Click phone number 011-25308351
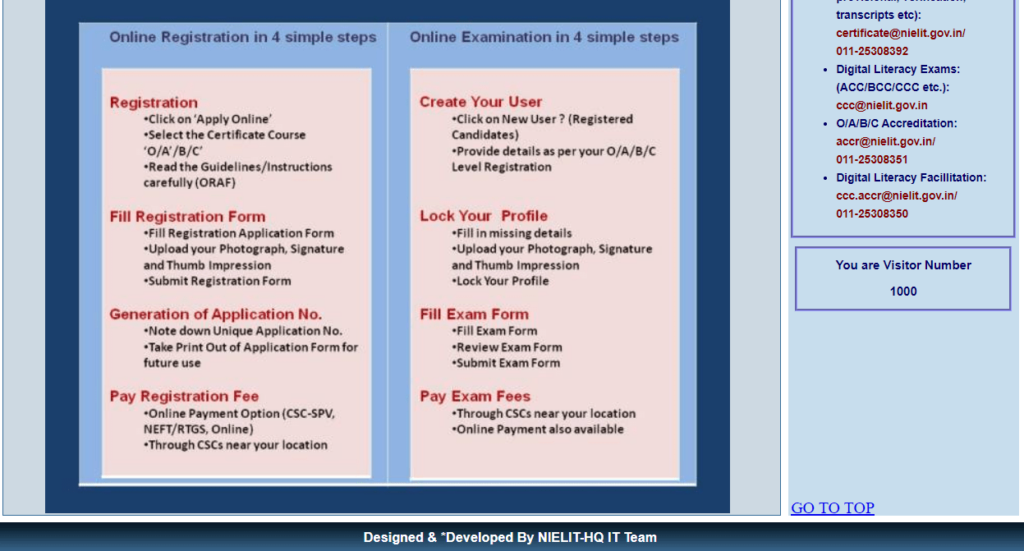The width and height of the screenshot is (1024, 551). coord(872,159)
